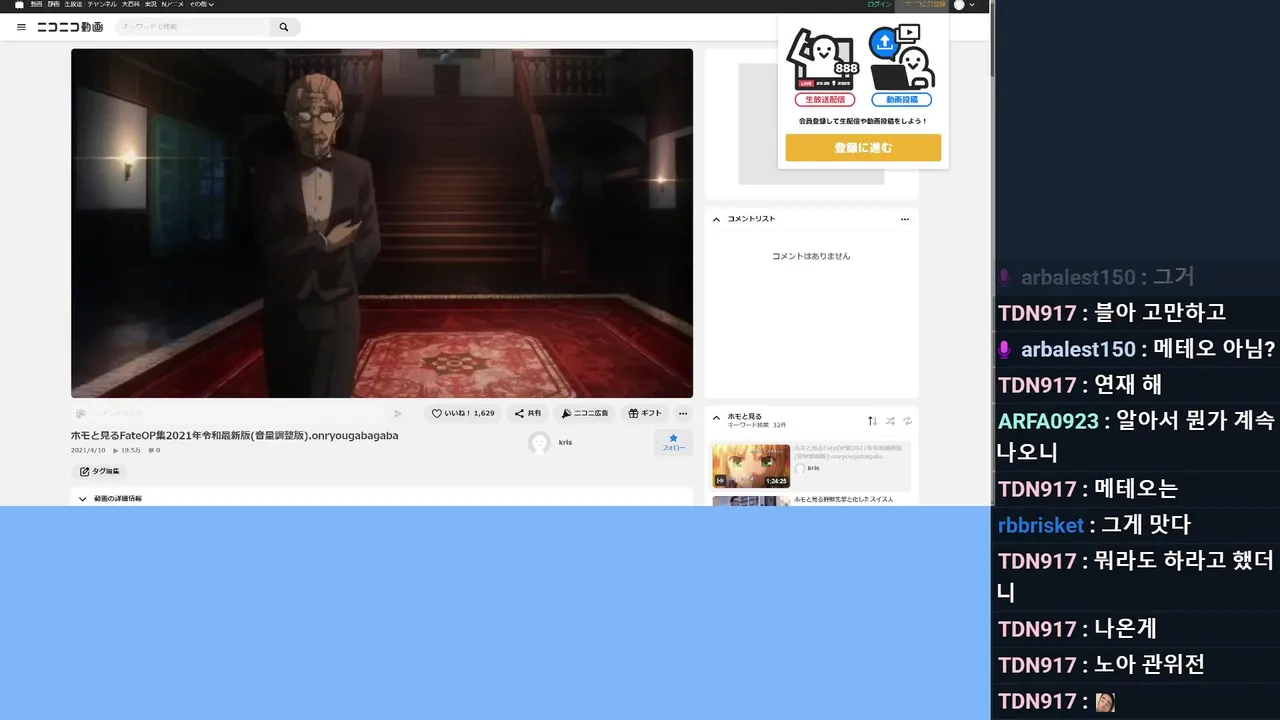Click the yellow 登録に進む button

pyautogui.click(x=863, y=148)
